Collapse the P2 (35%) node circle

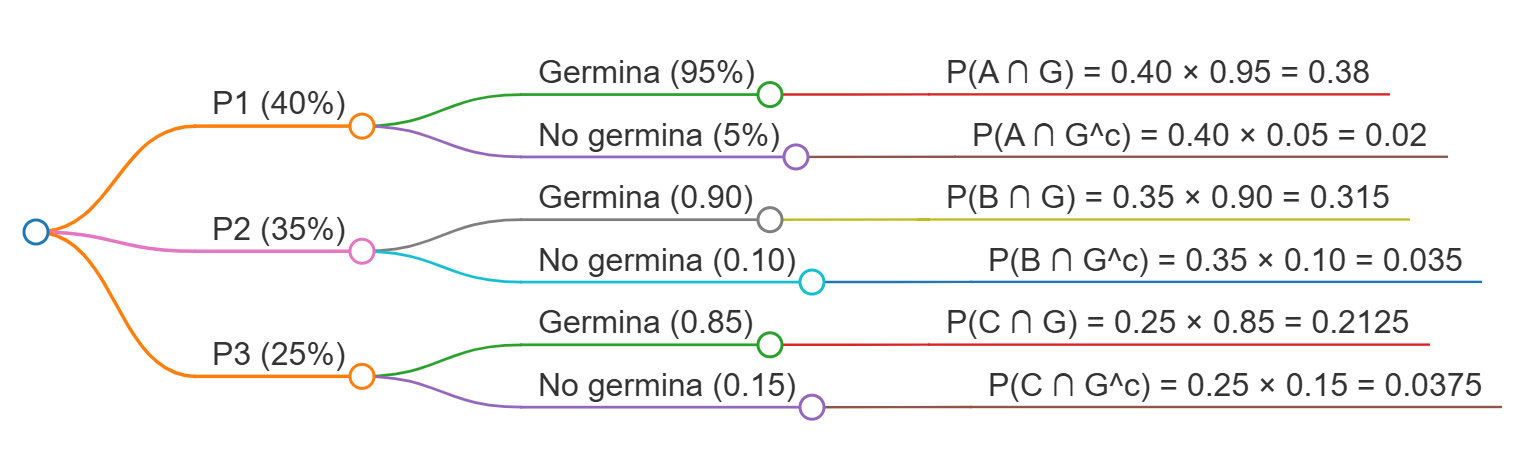tap(362, 251)
